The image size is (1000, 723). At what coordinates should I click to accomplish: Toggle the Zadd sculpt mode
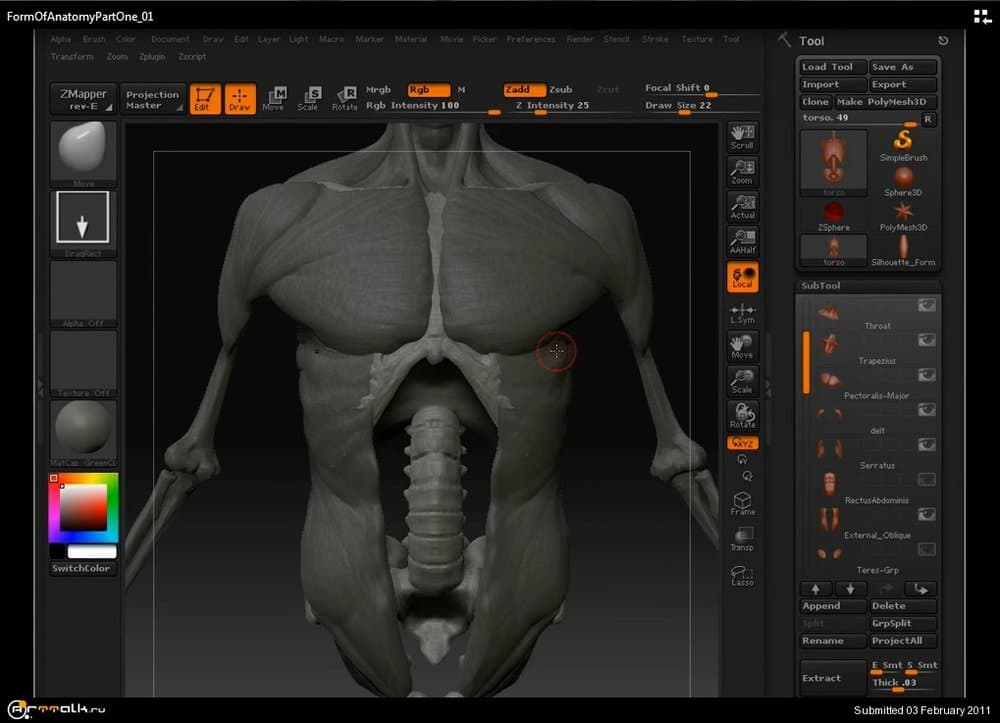[x=524, y=90]
